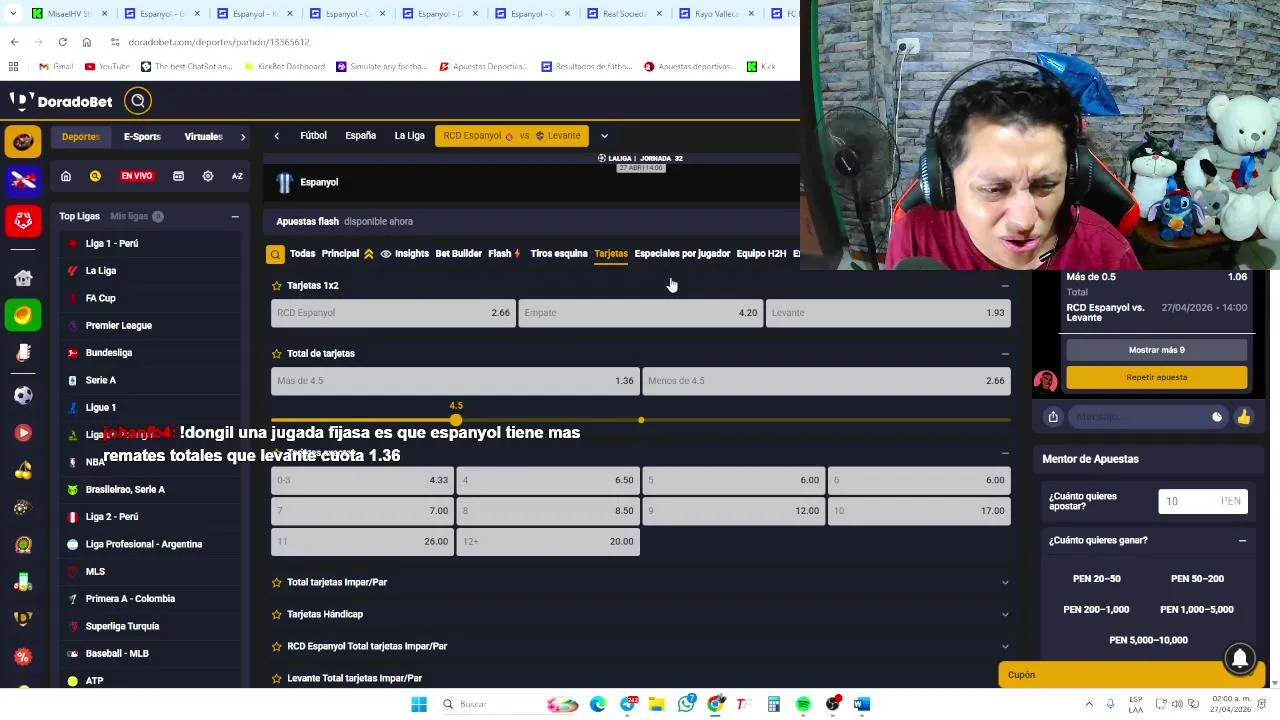This screenshot has width=1280, height=720.
Task: Collapse the Top Ligas panel
Action: [x=235, y=216]
